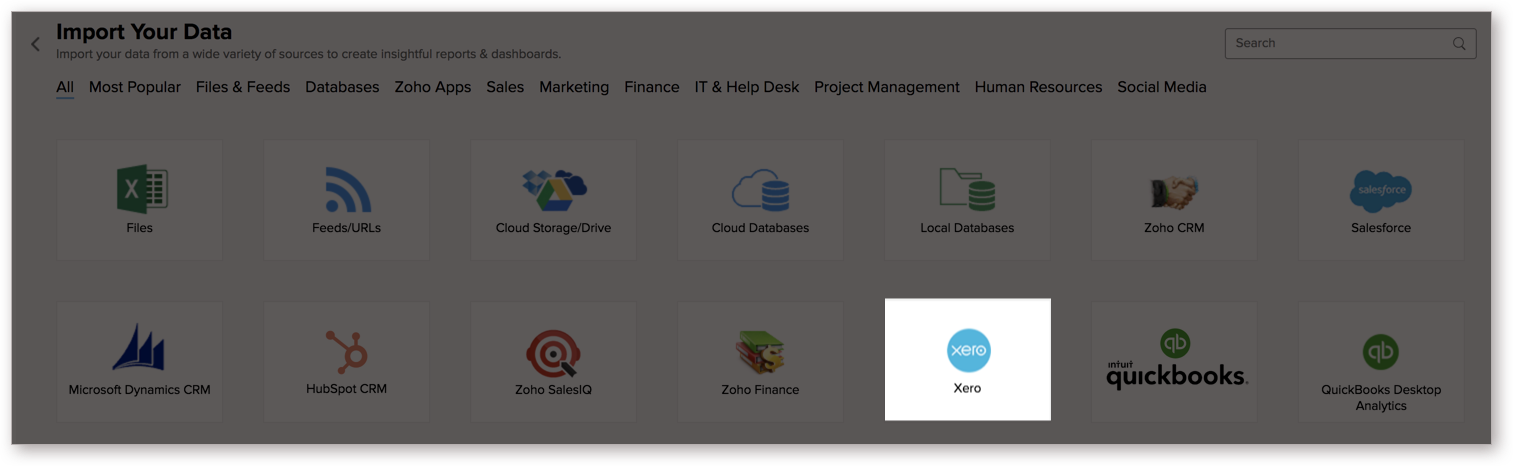Switch to the Databases tab
Image resolution: width=1513 pixels, height=466 pixels.
(x=342, y=87)
